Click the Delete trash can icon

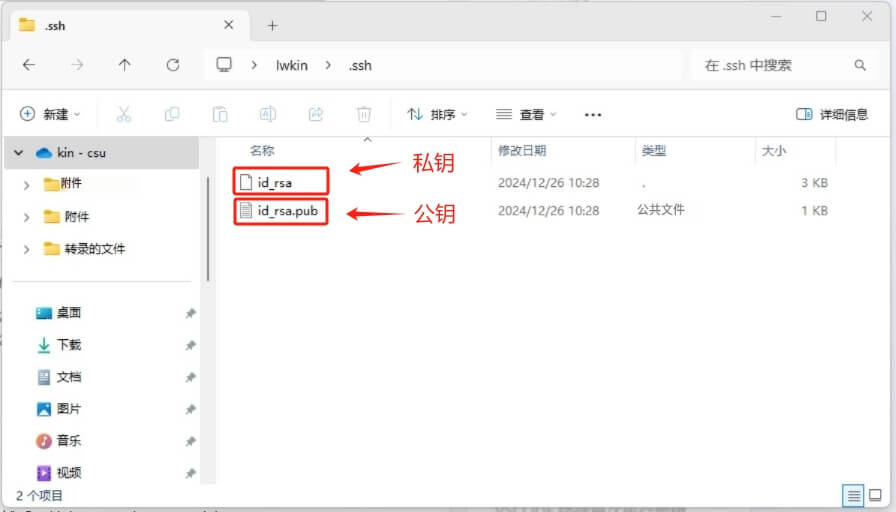click(x=364, y=115)
